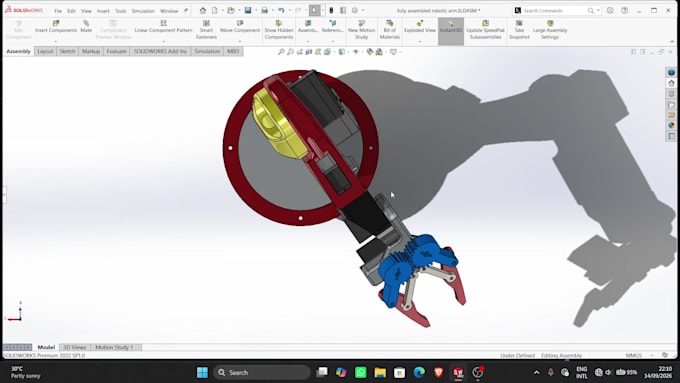Open the 3D Views bottom tab
Viewport: 680px width, 383px height.
pyautogui.click(x=75, y=347)
